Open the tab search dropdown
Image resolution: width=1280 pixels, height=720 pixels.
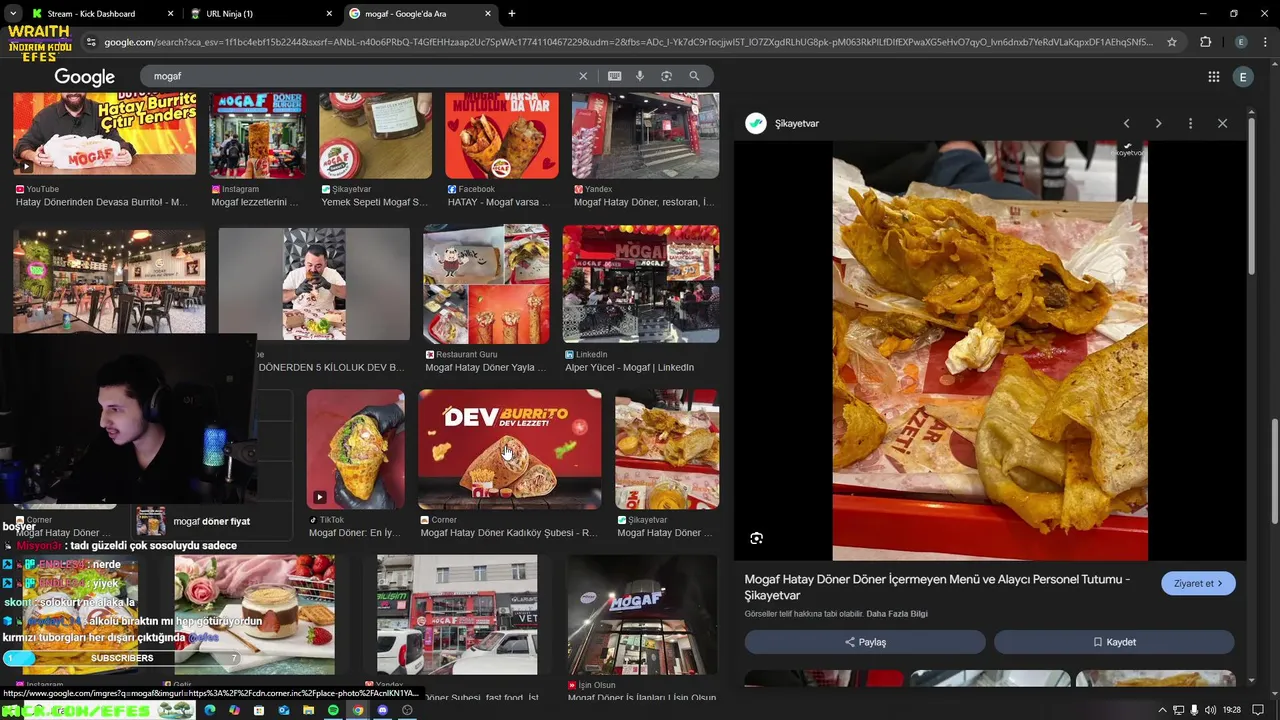point(13,14)
